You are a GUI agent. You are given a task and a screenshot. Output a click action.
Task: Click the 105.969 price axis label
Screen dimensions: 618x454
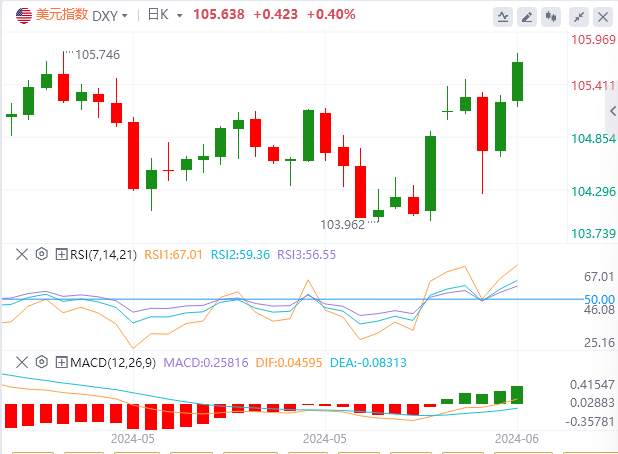[x=594, y=40]
